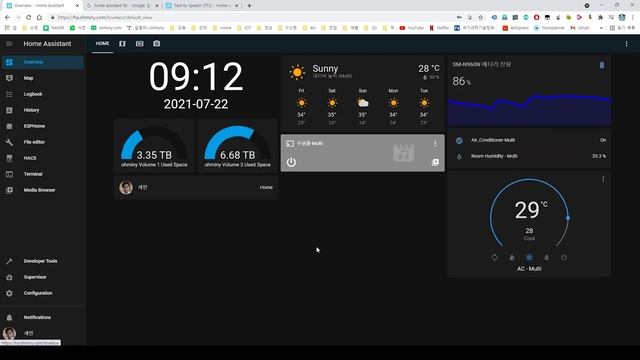Open ESPHome in the sidebar
Viewport: 640px width, 360px height.
coord(42,126)
